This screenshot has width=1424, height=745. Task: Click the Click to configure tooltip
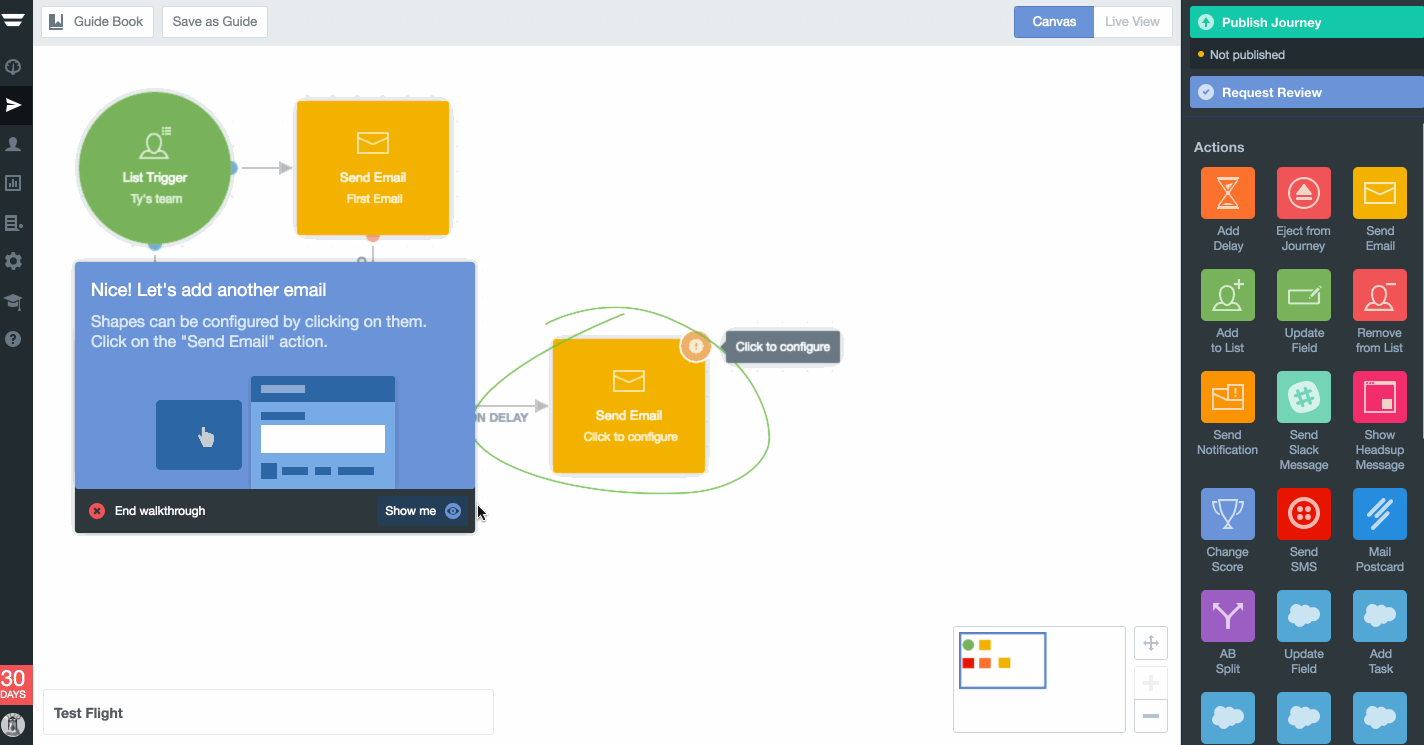[783, 347]
